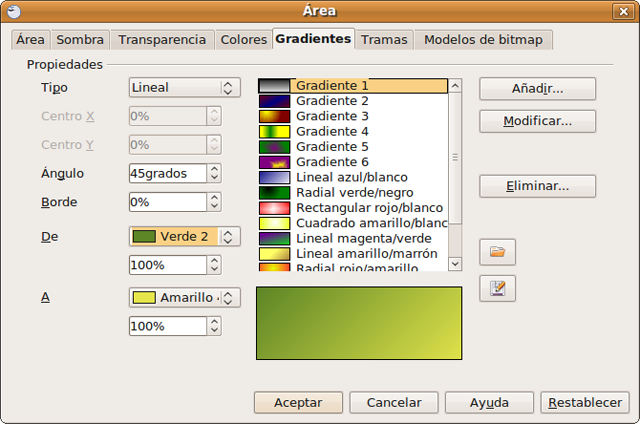The height and width of the screenshot is (424, 640).
Task: Click the gradient list scroll down arrow
Action: click(x=455, y=263)
